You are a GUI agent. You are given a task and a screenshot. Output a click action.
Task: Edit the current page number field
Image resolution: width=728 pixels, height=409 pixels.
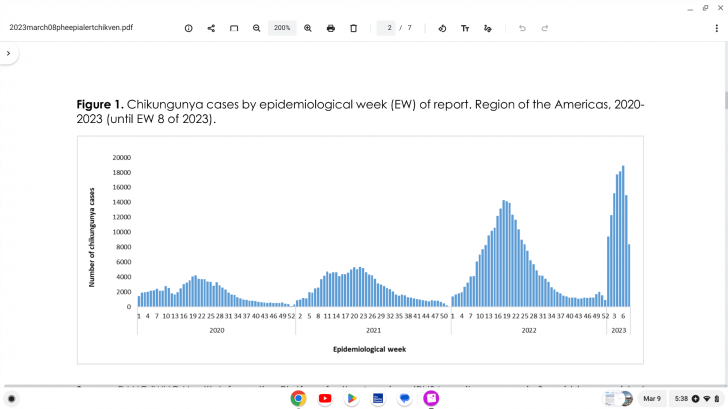(386, 28)
